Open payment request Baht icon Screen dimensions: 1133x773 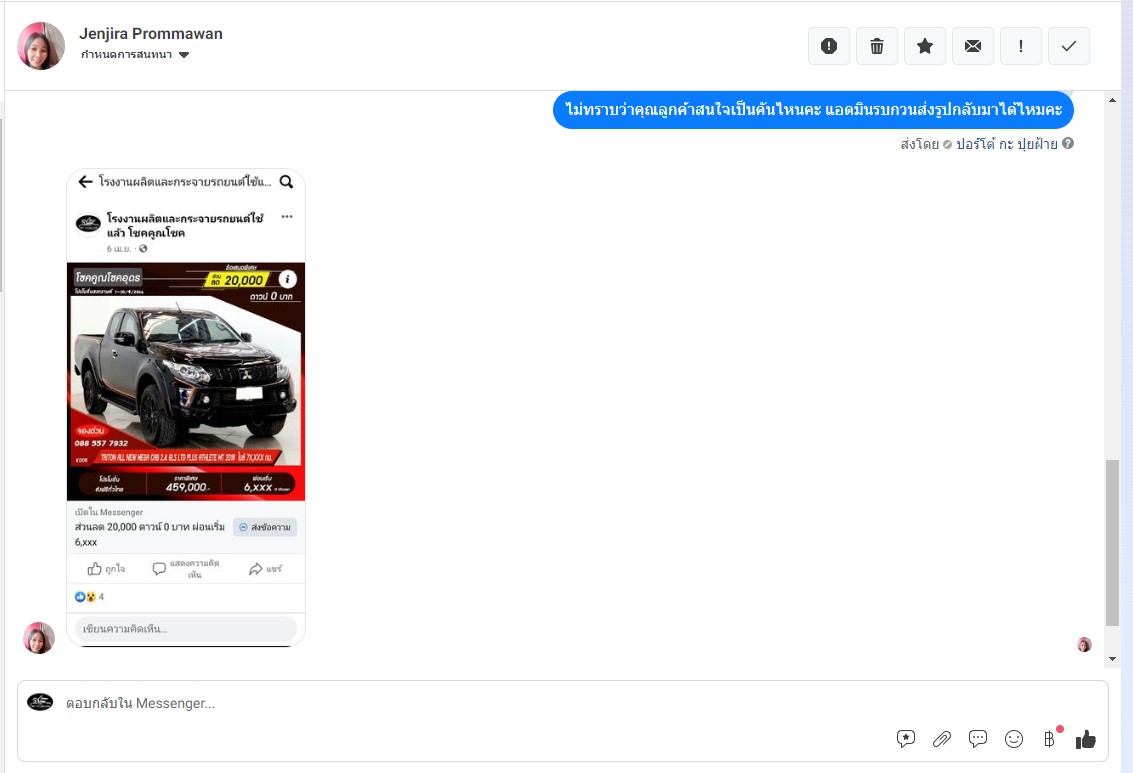(x=1050, y=738)
